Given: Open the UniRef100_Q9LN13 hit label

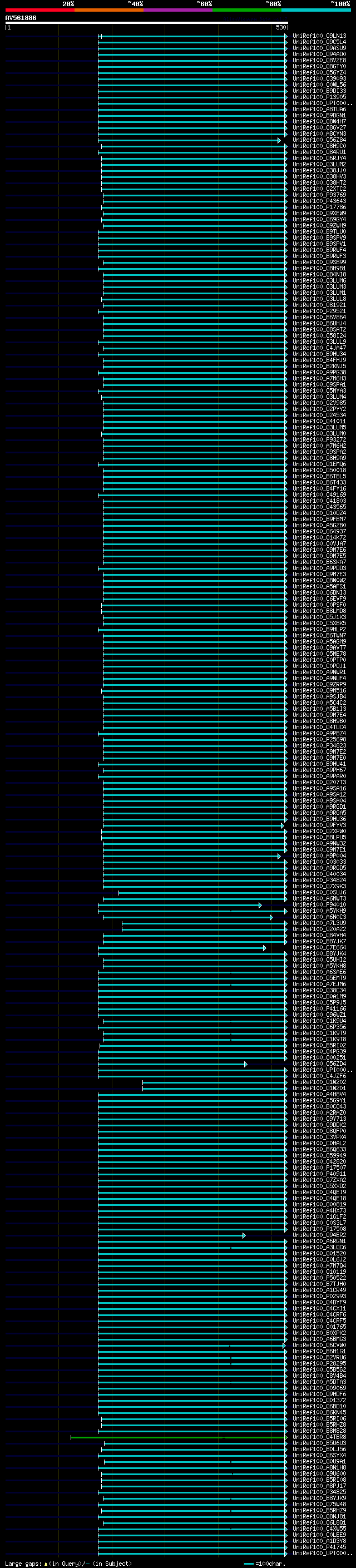Looking at the screenshot, I should coord(319,37).
